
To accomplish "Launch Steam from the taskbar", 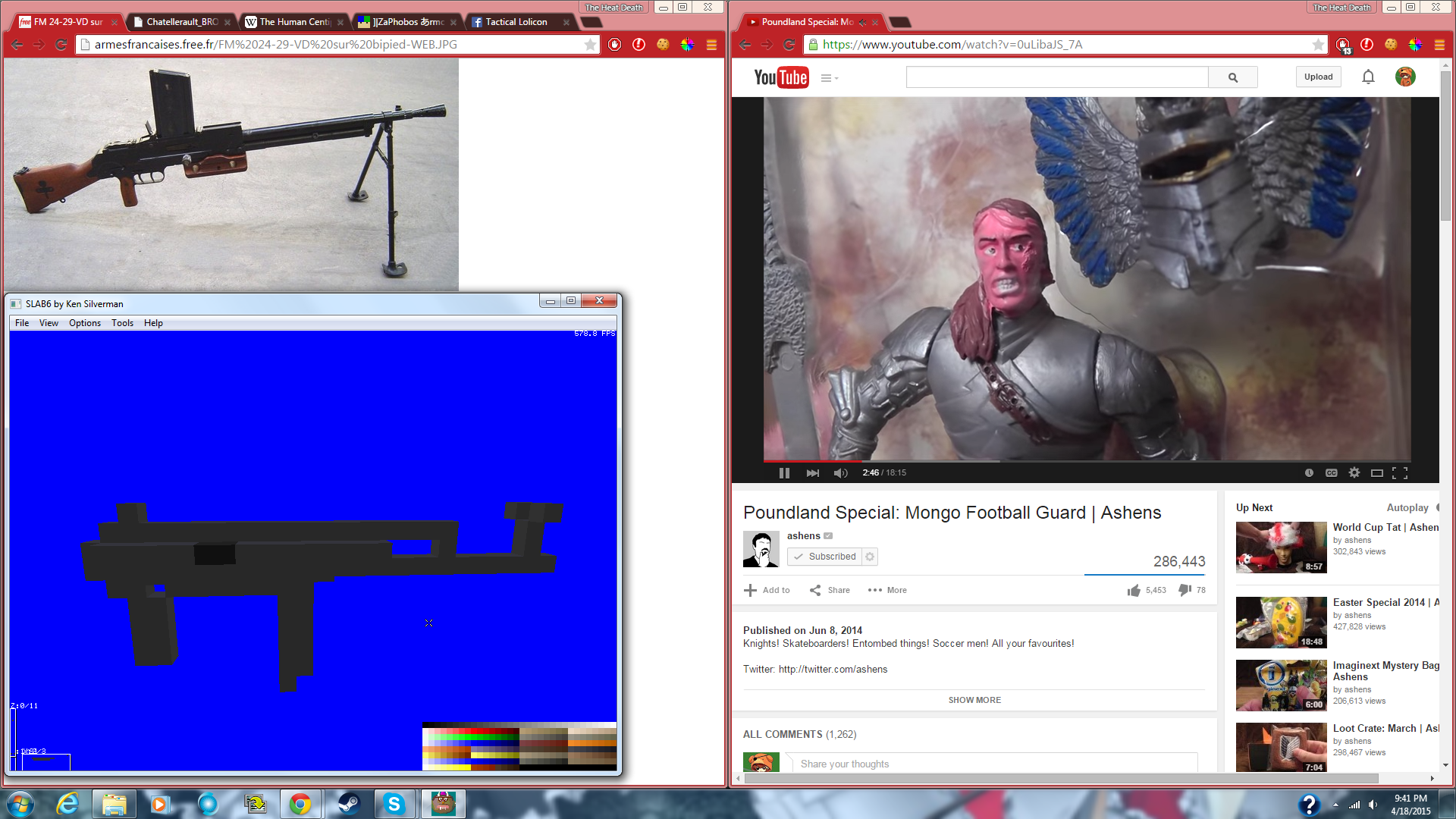I will click(x=349, y=803).
